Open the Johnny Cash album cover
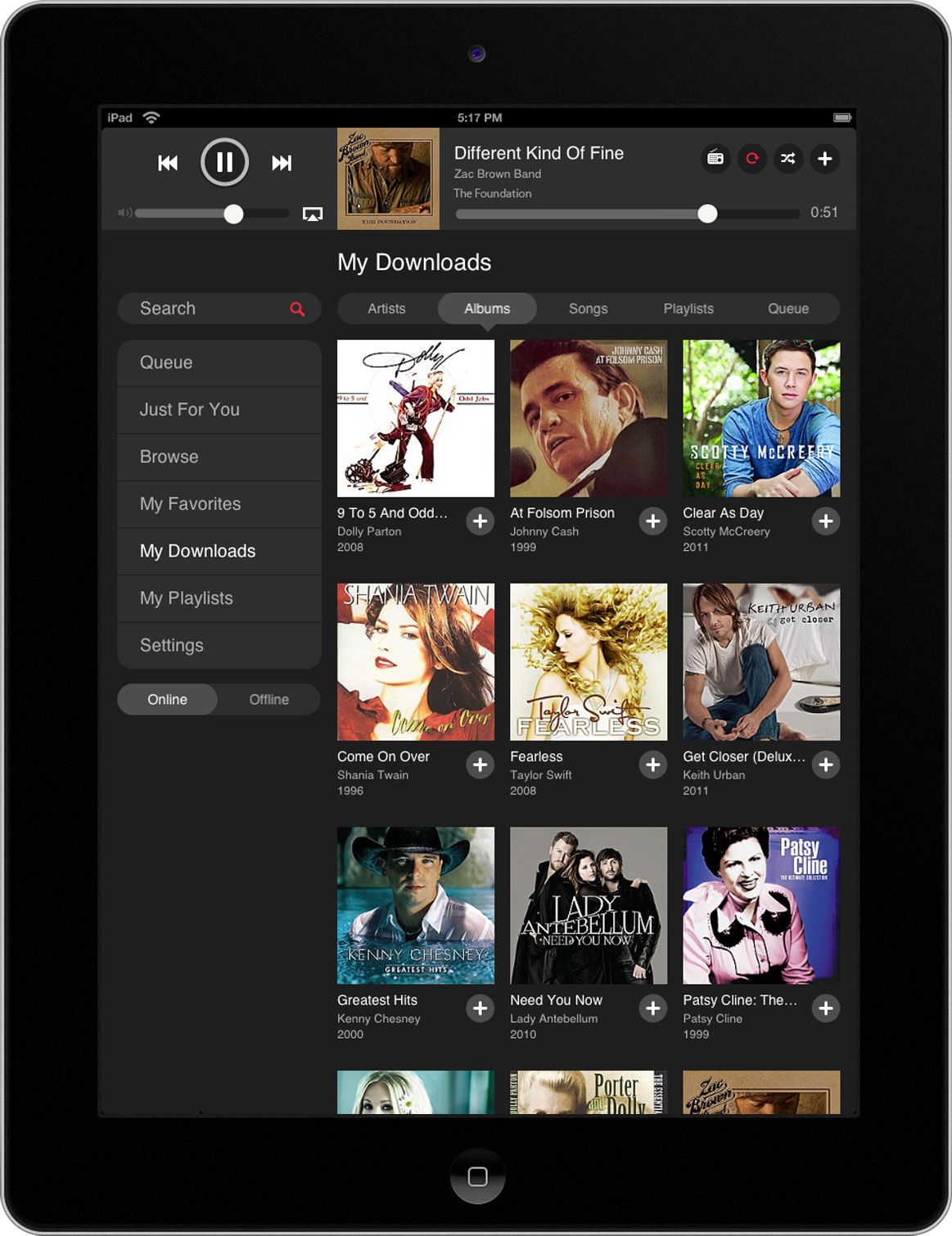Image resolution: width=952 pixels, height=1236 pixels. coord(589,418)
